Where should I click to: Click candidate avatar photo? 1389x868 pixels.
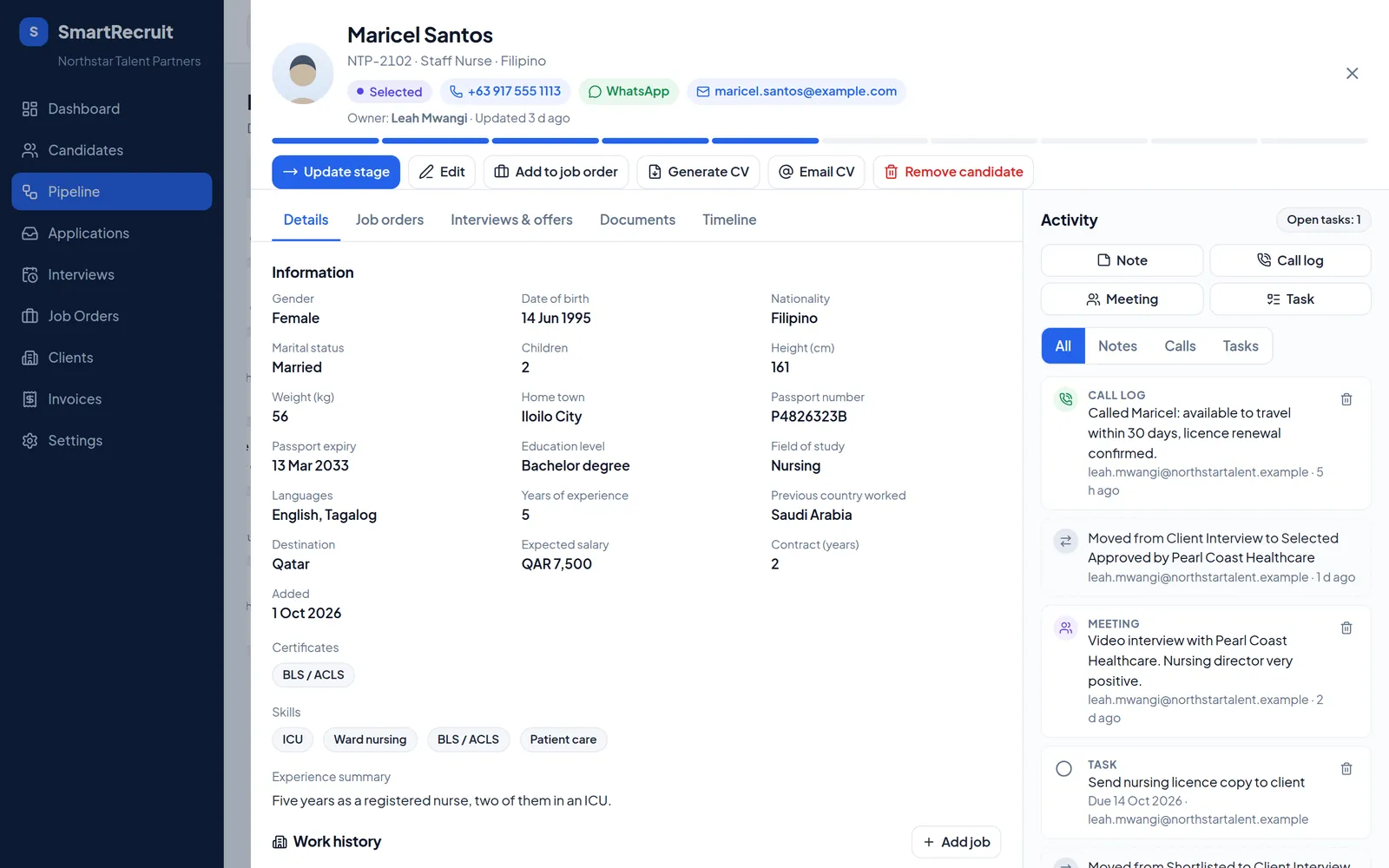click(x=303, y=74)
